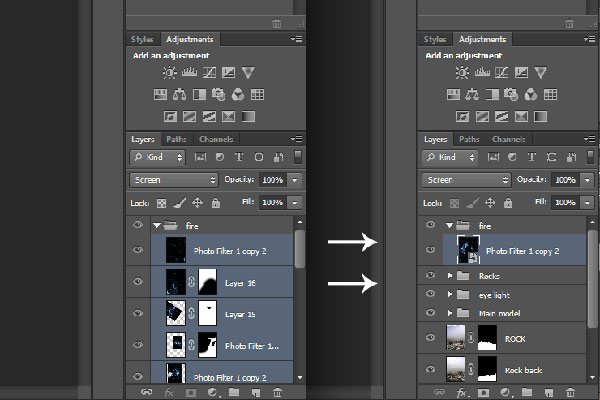Hide the Layer 15 layer
Viewport: 600px width, 400px height.
tap(138, 313)
